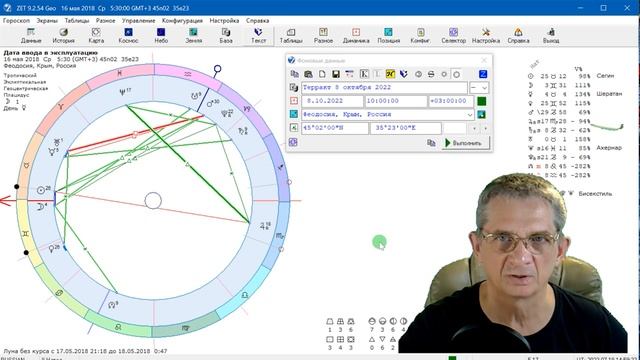This screenshot has height=360, width=640.
Task: Click the dark green square beside time zone
Action: pyautogui.click(x=482, y=101)
